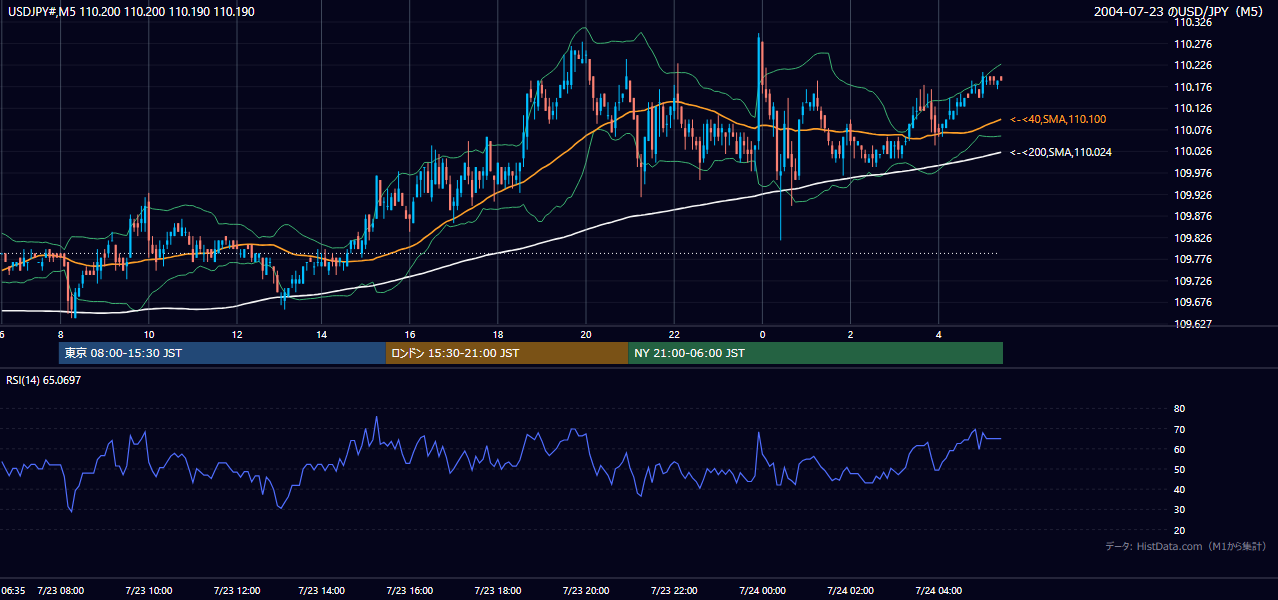Click the 110.176 price axis label
This screenshot has width=1278, height=600.
(1193, 87)
